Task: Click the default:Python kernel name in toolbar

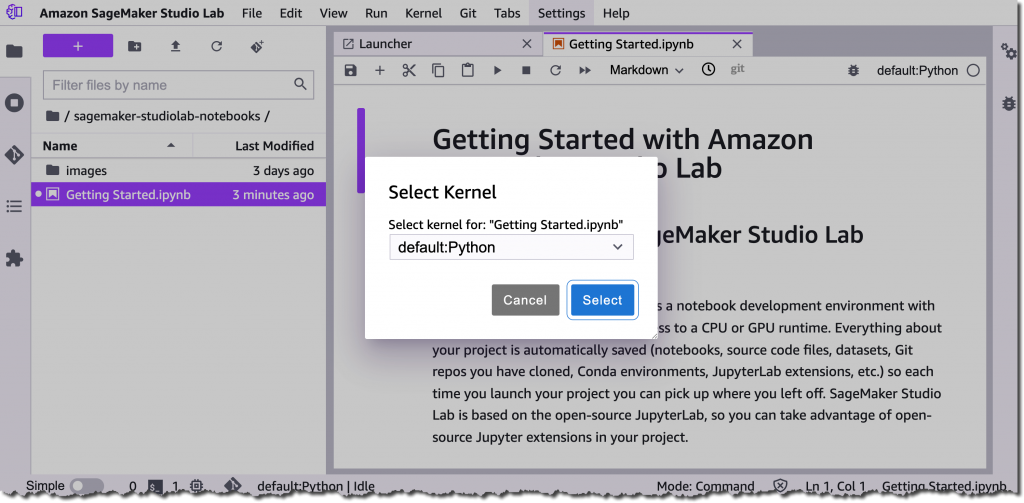Action: click(917, 71)
